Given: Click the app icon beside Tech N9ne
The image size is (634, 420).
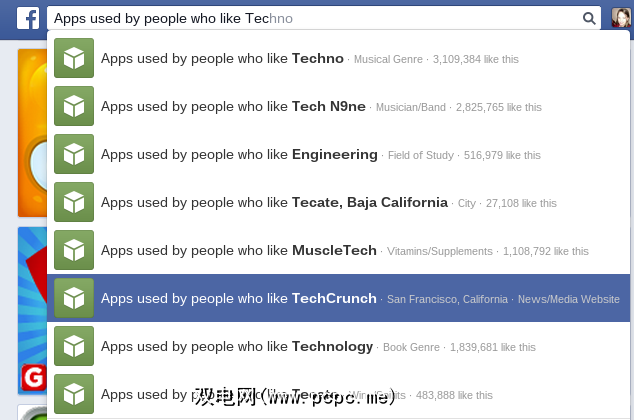Looking at the screenshot, I should click(x=74, y=106).
